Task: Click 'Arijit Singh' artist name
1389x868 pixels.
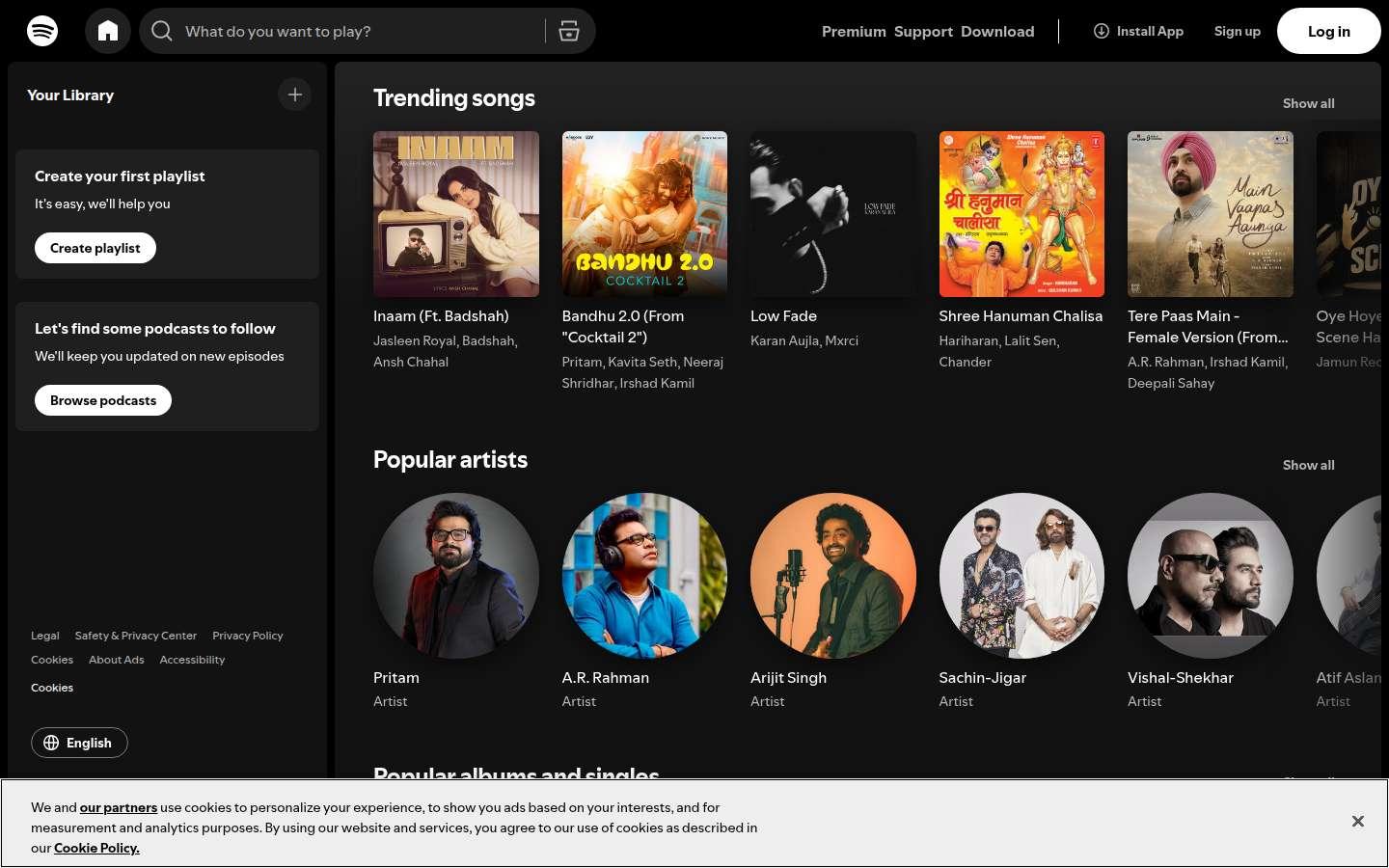Action: point(788,678)
